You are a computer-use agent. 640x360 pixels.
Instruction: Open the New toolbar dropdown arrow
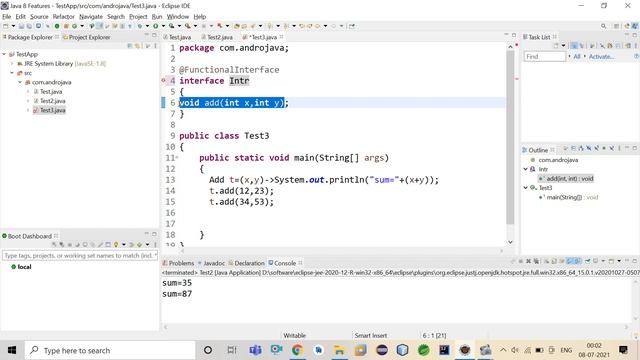pos(13,26)
